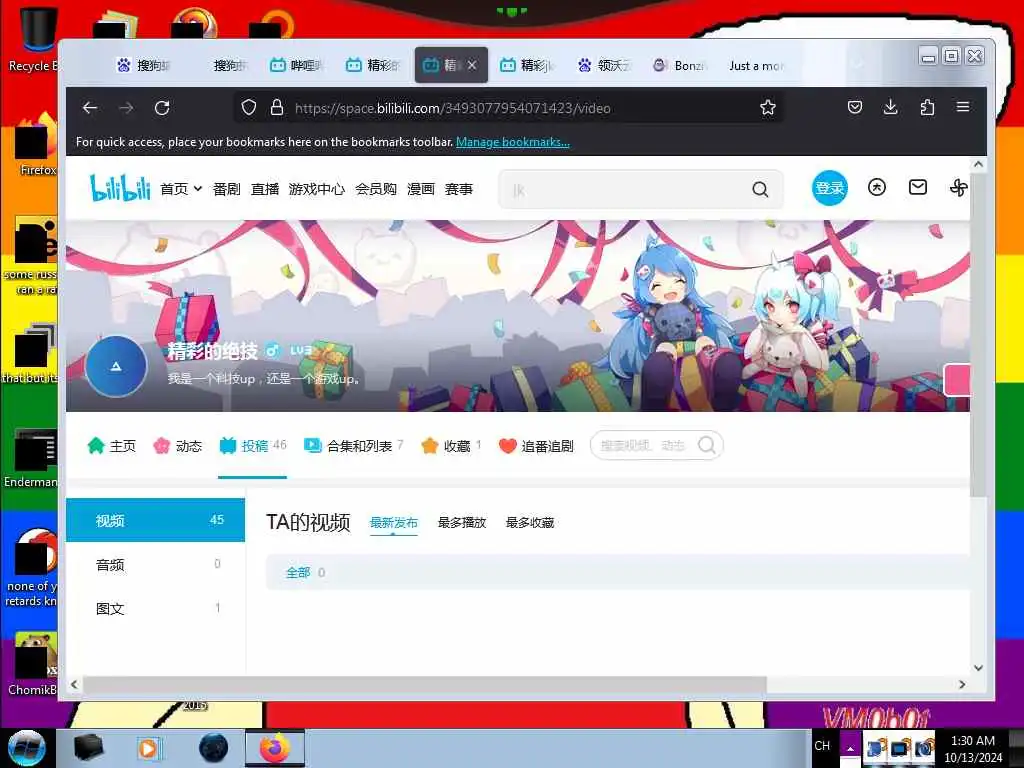Bookmark this page with the star icon
This screenshot has height=768, width=1024.
[768, 107]
